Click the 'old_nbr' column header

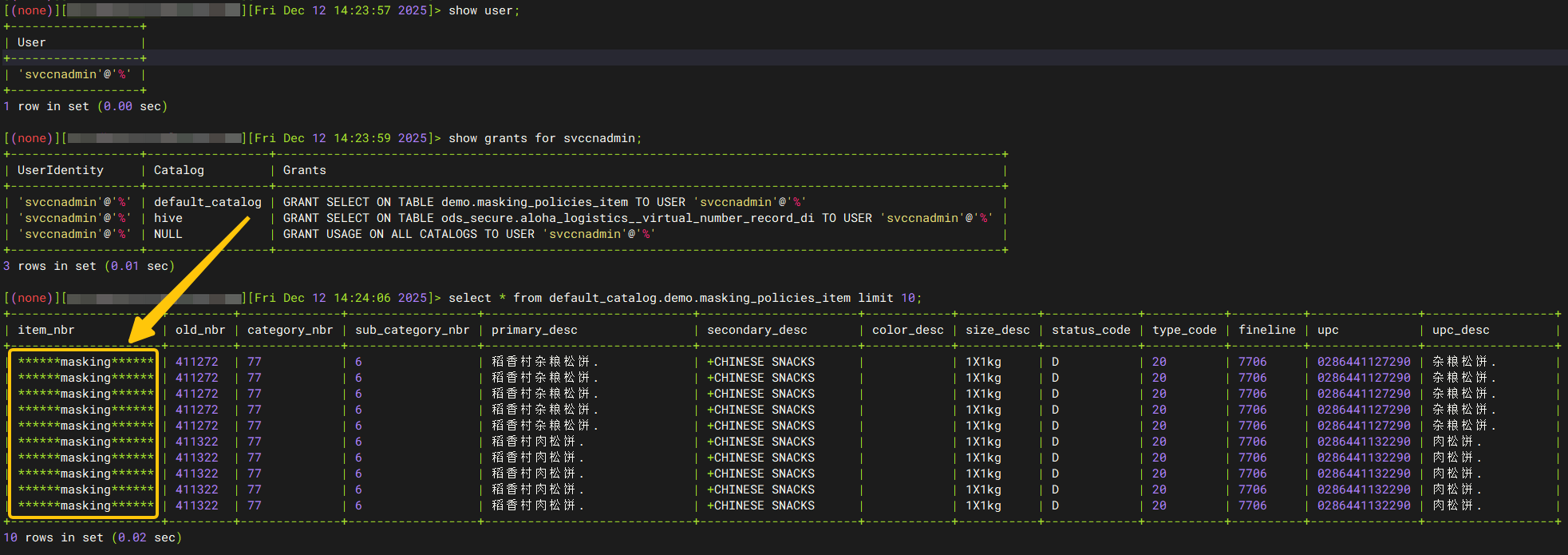(x=200, y=330)
